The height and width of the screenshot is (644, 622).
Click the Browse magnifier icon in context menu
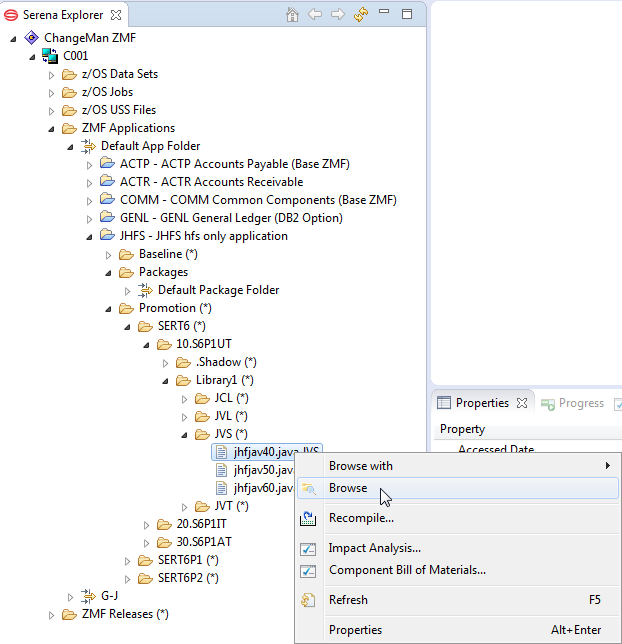308,488
